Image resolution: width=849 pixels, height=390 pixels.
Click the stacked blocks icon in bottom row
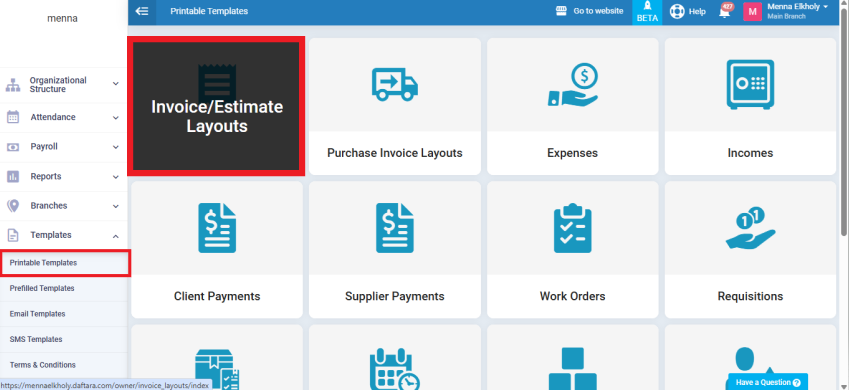click(x=572, y=369)
